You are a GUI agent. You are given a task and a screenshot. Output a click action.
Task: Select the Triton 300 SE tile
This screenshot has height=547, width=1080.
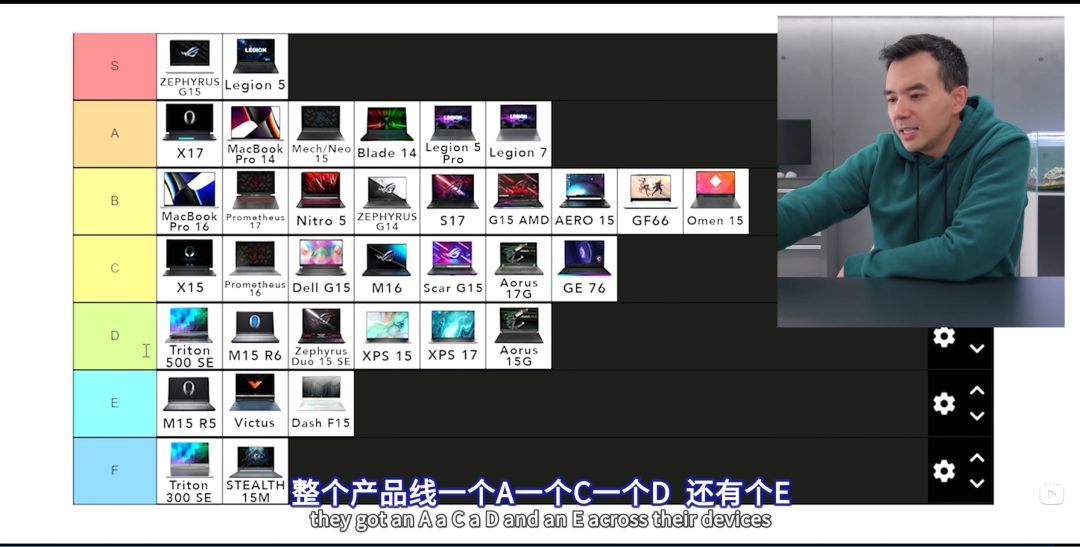[189, 471]
